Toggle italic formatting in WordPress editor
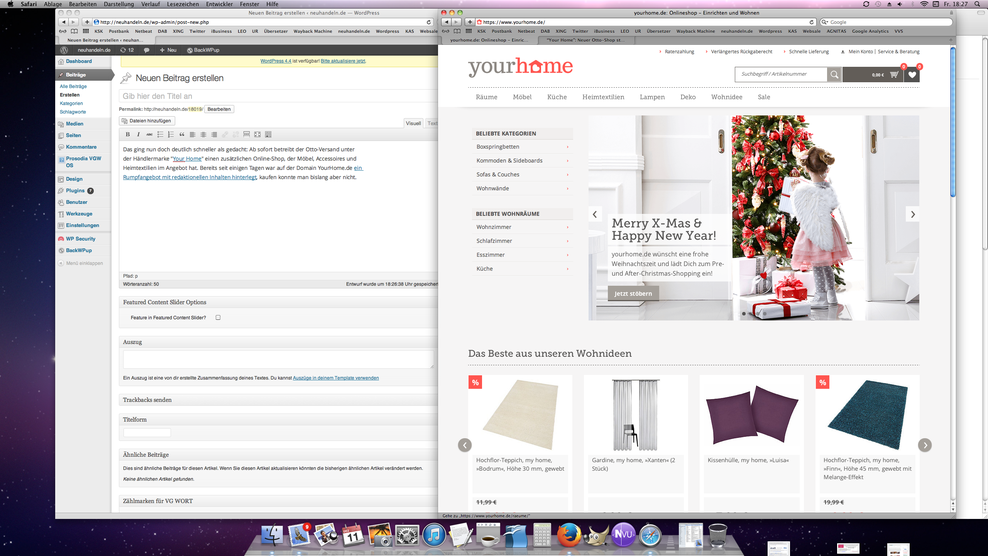 coord(138,134)
